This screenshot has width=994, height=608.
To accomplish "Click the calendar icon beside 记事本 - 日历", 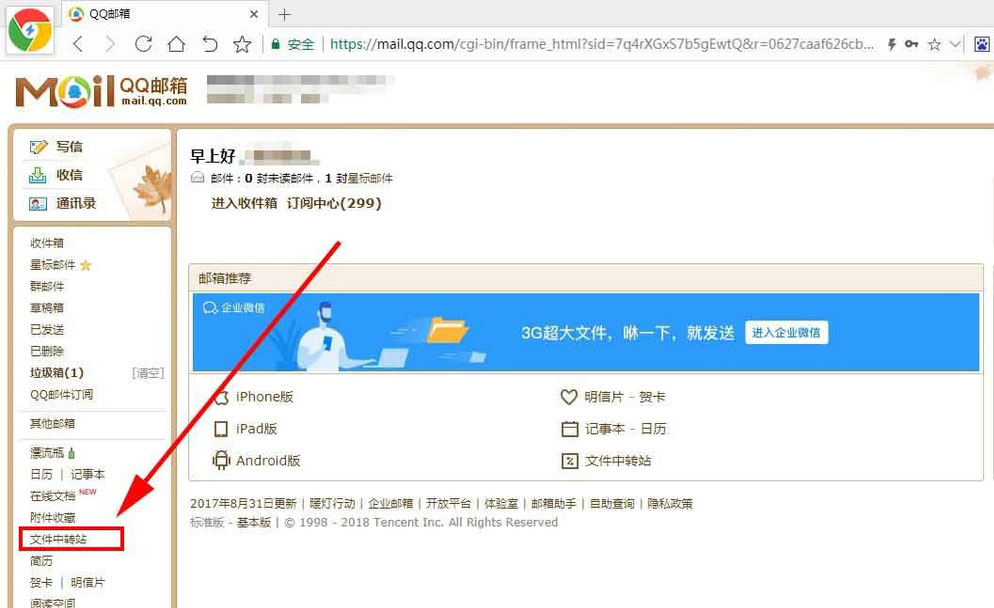I will point(568,429).
